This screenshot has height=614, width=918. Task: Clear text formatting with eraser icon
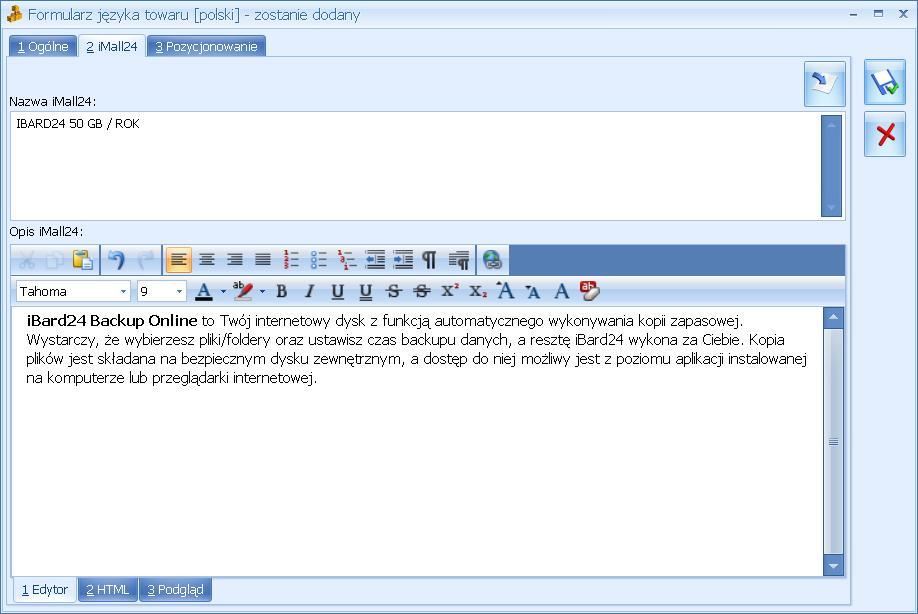590,291
